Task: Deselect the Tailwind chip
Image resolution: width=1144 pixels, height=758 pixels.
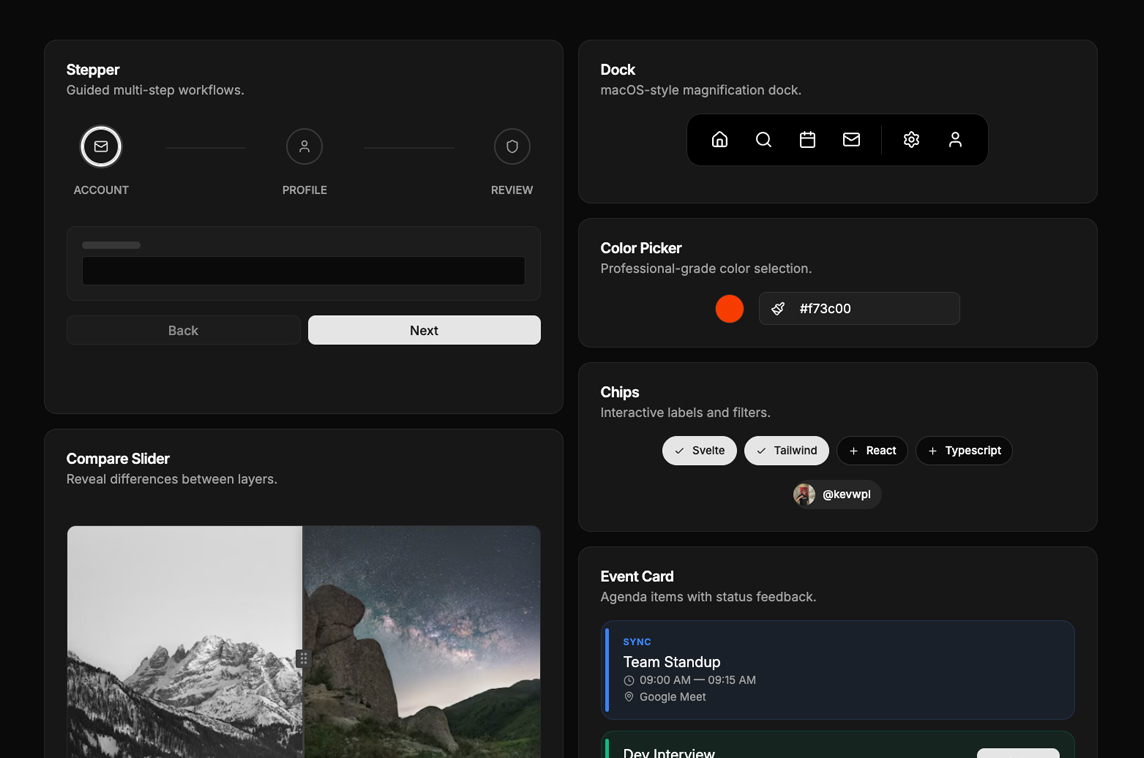Action: pos(786,451)
